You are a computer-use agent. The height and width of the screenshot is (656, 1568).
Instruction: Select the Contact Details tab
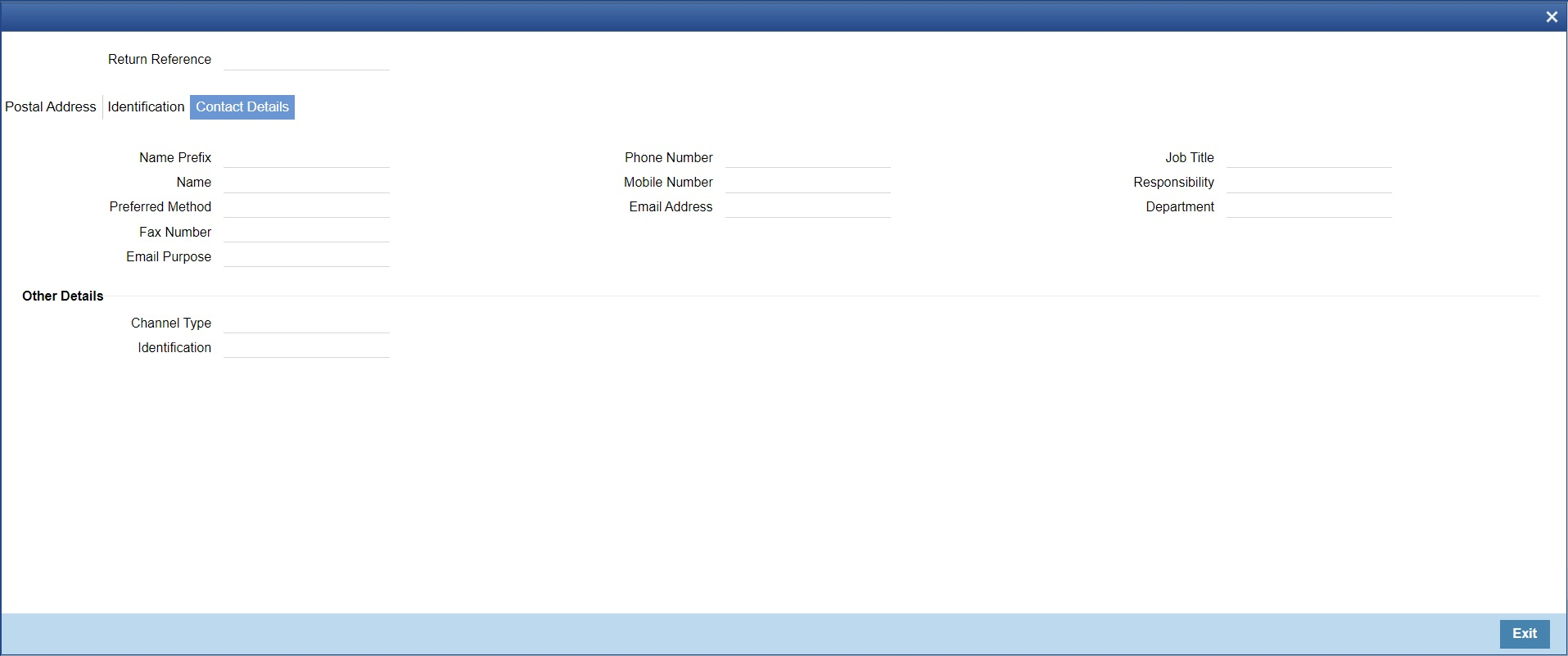point(242,106)
